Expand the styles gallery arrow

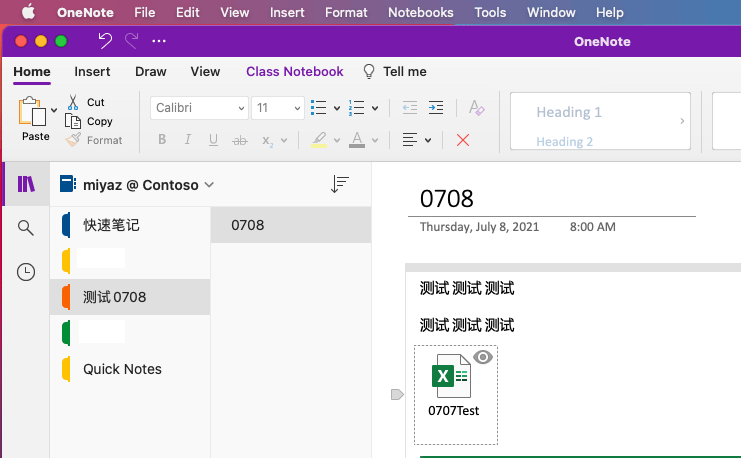click(682, 121)
